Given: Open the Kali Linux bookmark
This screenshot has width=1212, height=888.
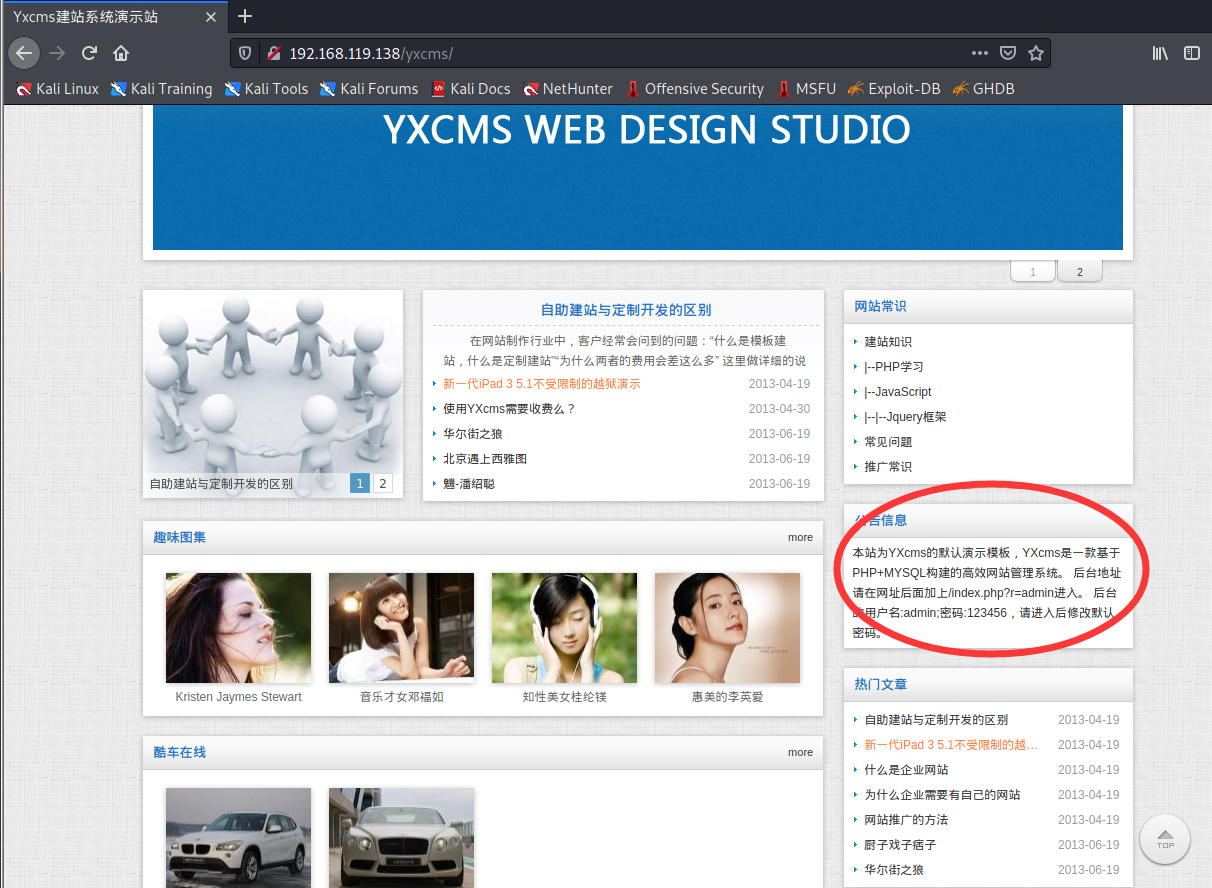Looking at the screenshot, I should click(57, 89).
